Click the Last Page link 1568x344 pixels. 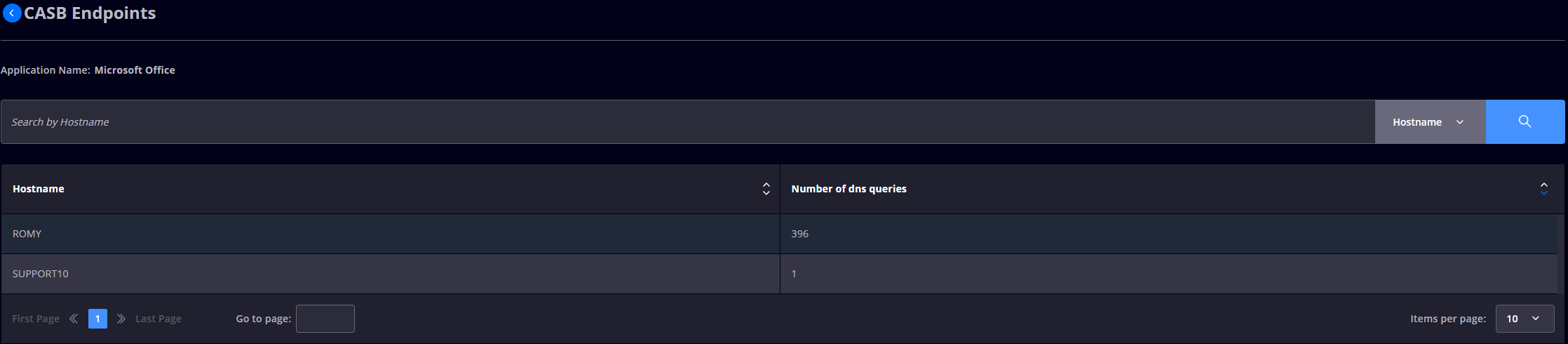[158, 319]
